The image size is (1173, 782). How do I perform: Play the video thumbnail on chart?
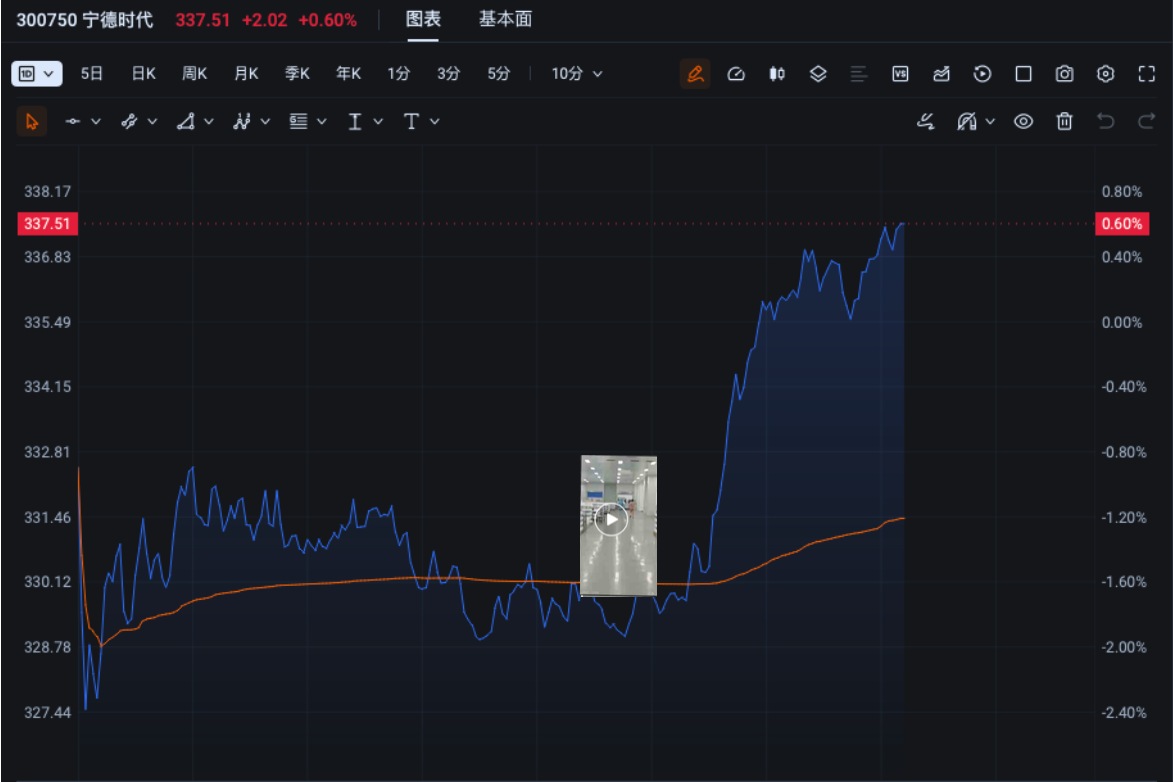point(611,519)
